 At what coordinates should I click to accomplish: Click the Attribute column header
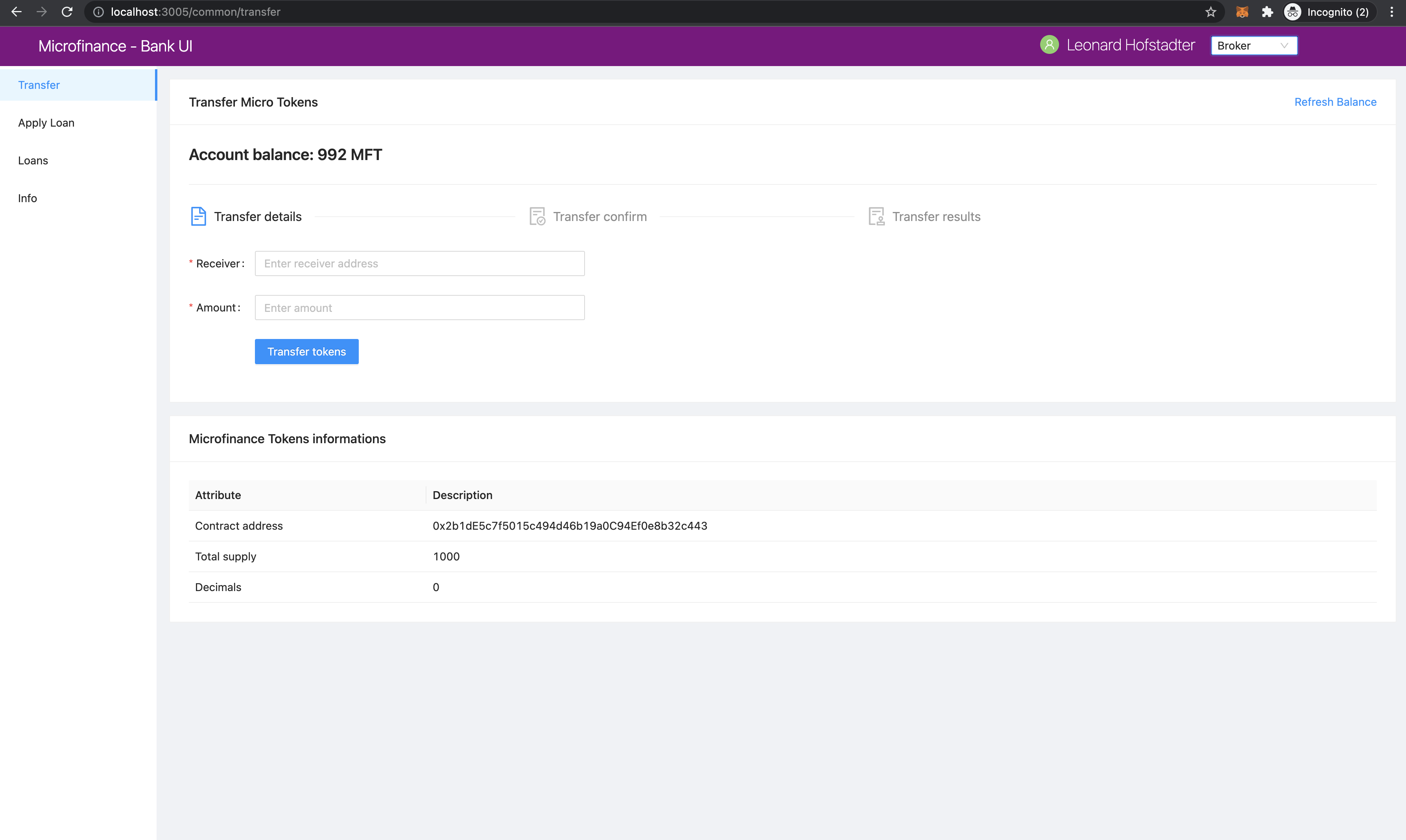(x=218, y=495)
